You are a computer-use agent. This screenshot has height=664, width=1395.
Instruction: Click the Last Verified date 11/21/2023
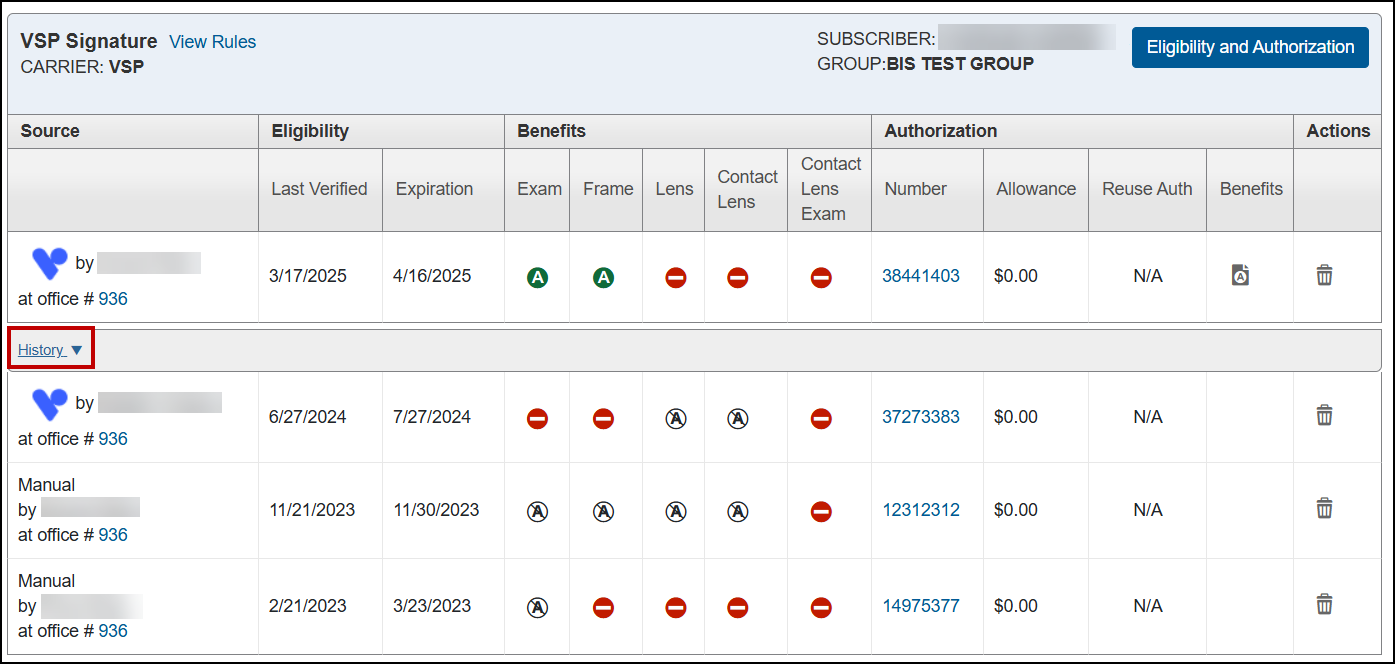coord(312,510)
